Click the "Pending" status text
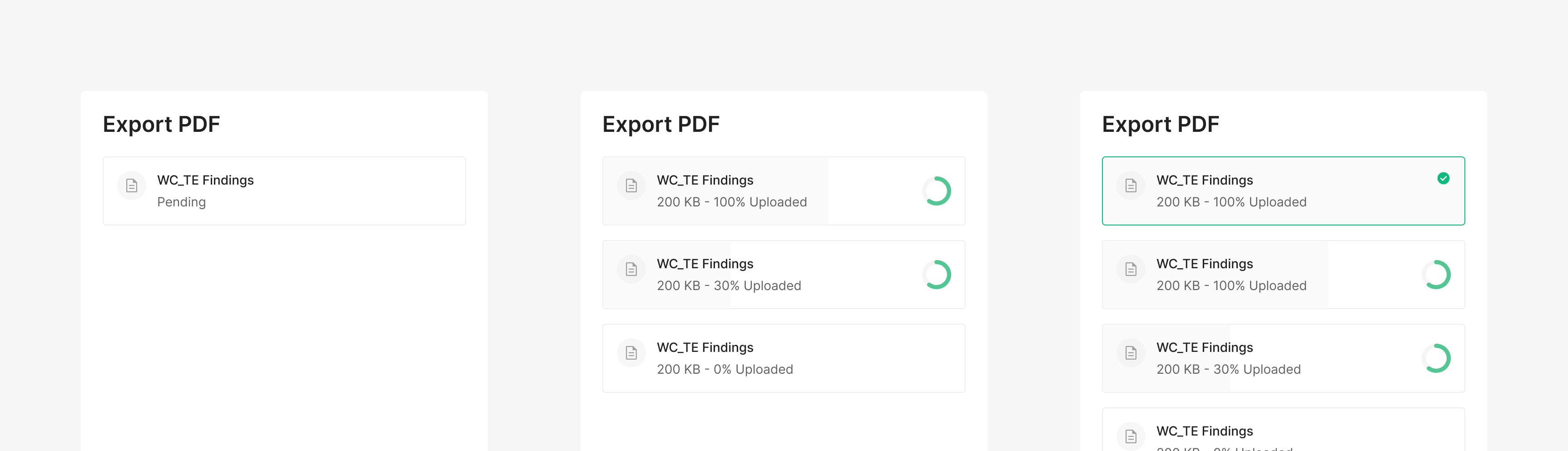Screen dimensions: 1568x451 (181, 202)
